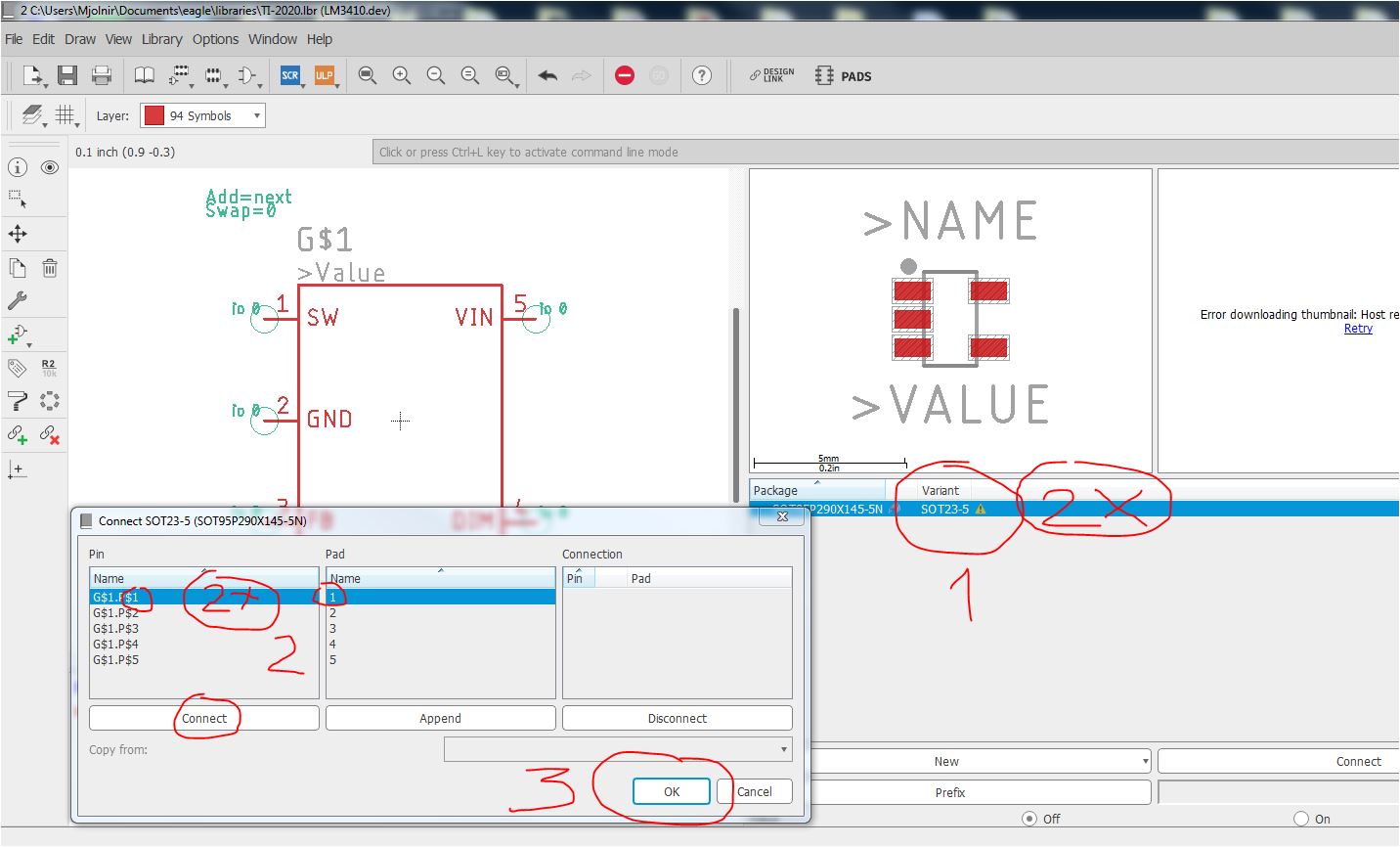Open help with the question mark icon
Image resolution: width=1400 pixels, height=847 pixels.
tap(702, 75)
